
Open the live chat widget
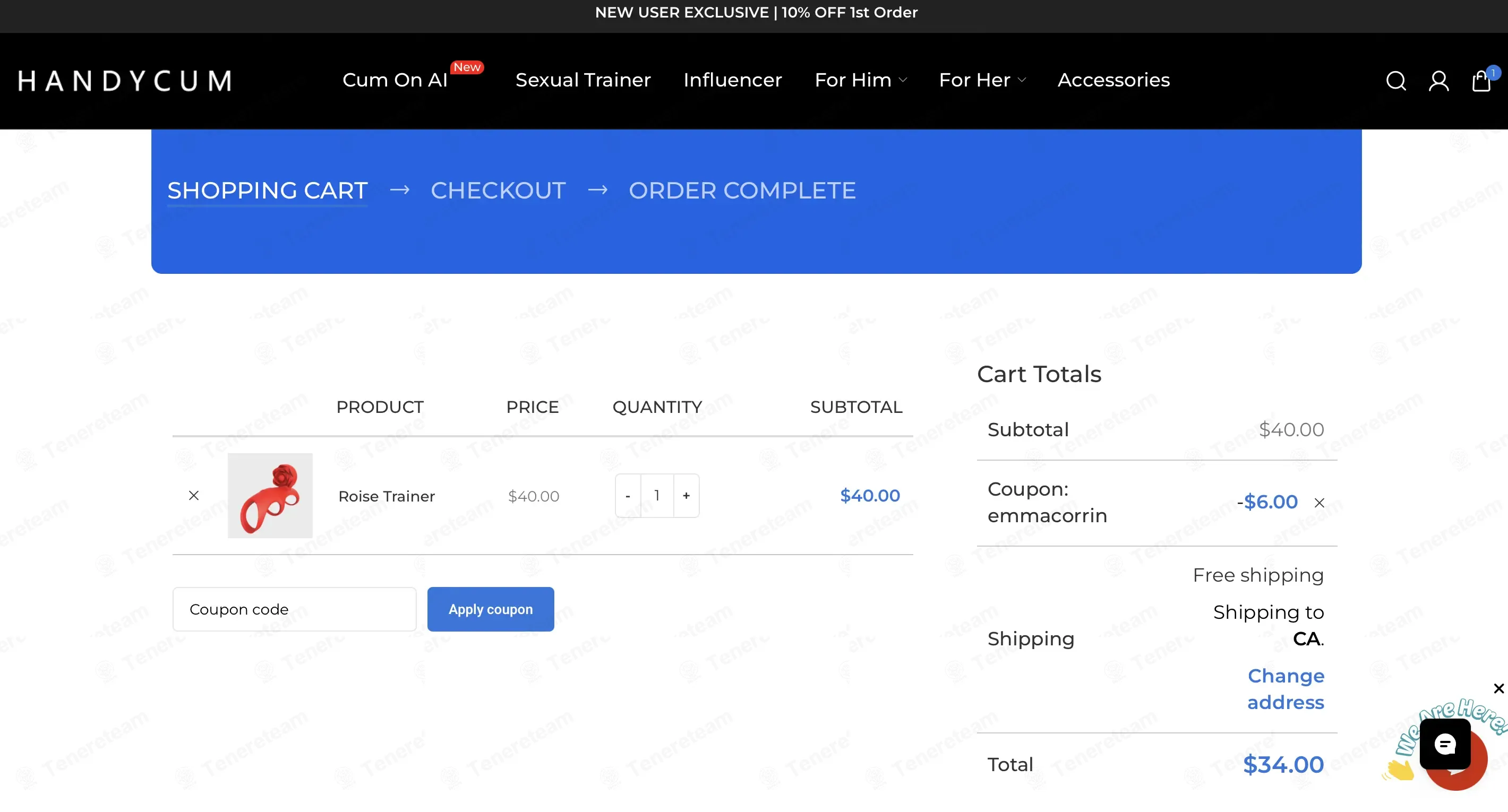[x=1445, y=744]
